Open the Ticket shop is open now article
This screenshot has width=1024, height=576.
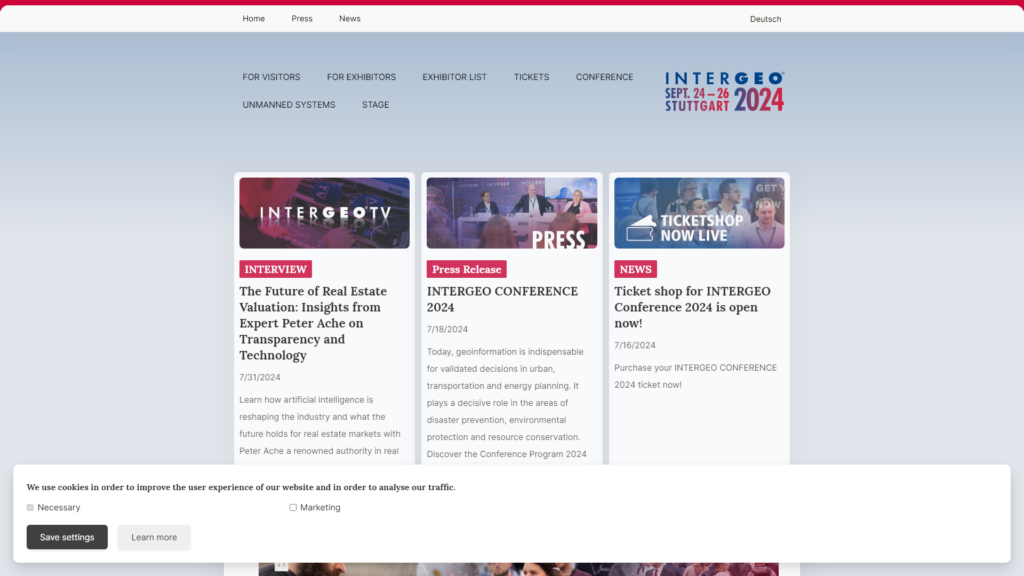click(x=692, y=307)
